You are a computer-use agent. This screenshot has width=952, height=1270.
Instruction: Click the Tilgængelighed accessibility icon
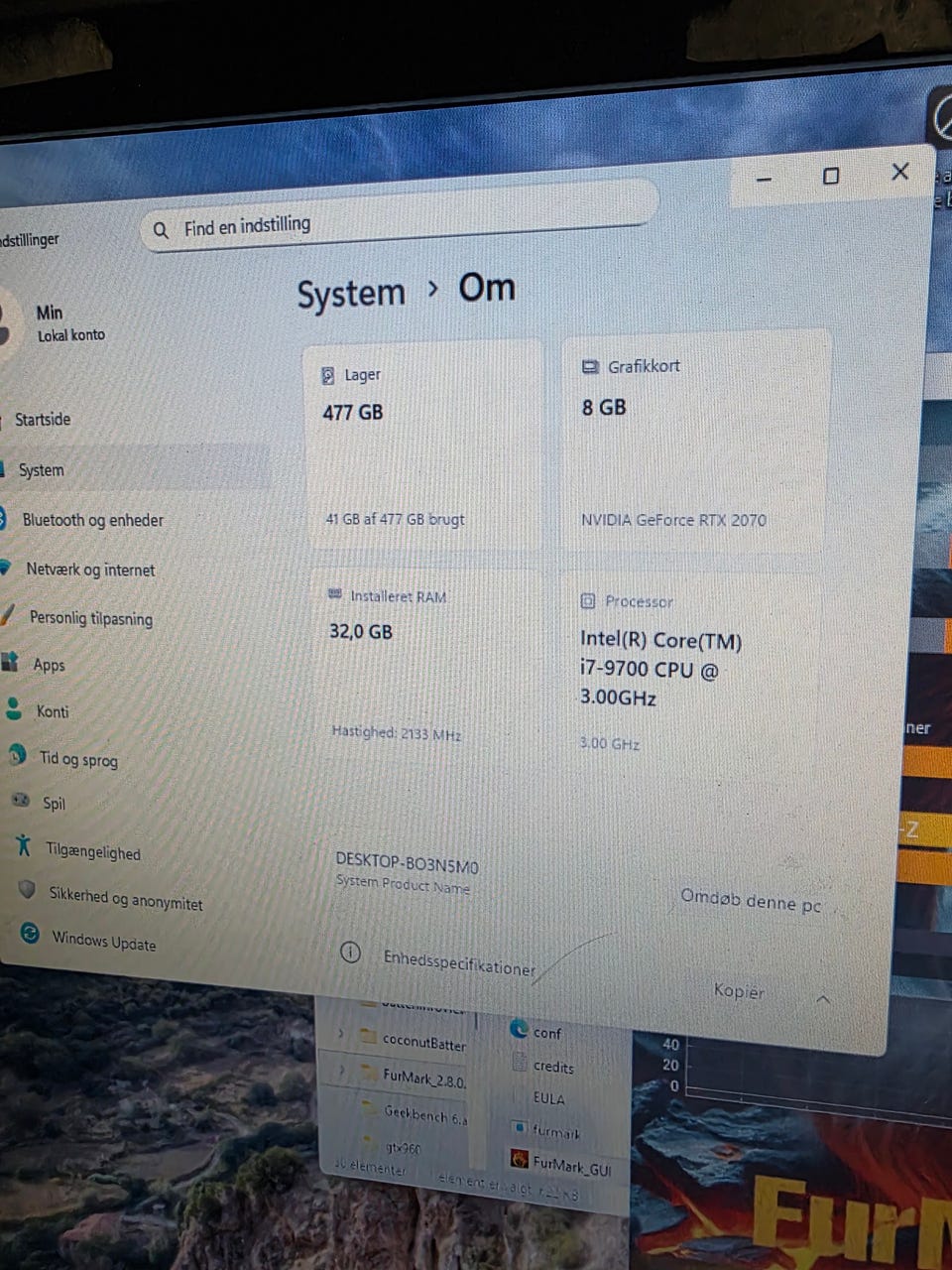24,846
